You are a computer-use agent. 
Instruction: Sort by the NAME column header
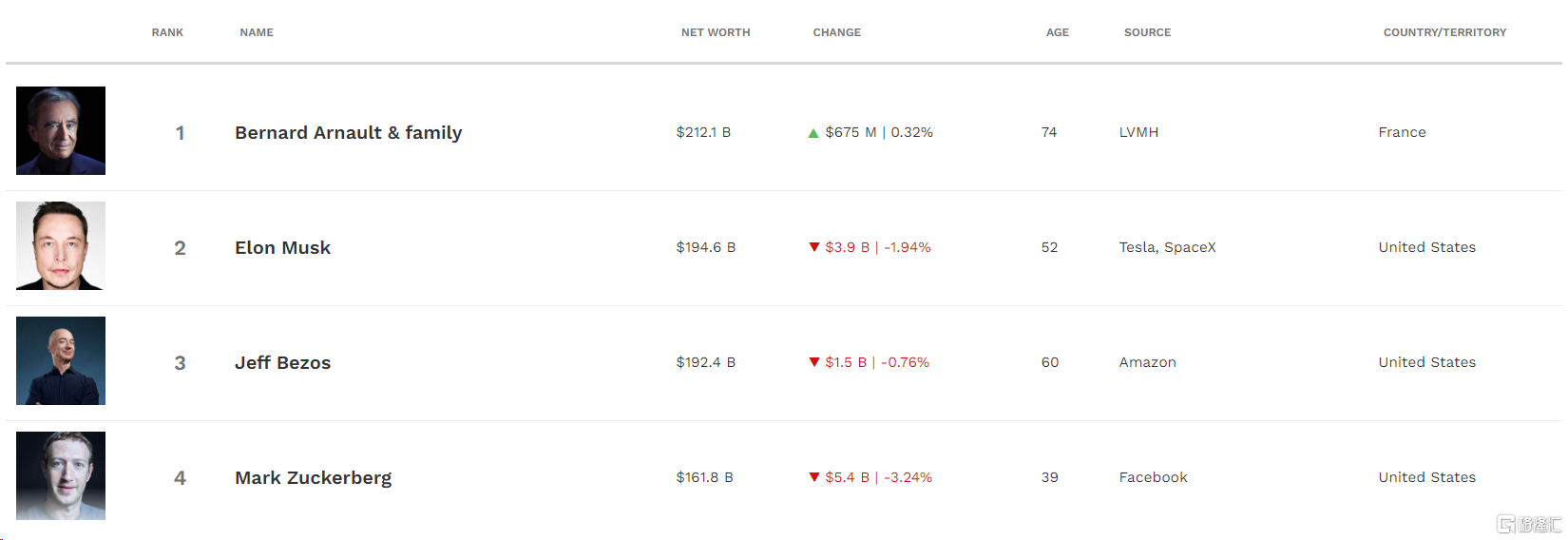point(257,32)
